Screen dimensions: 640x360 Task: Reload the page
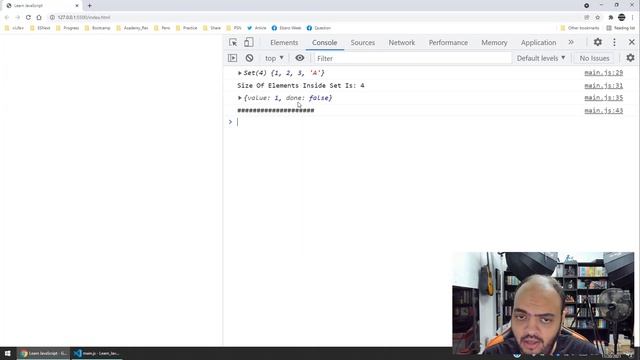[28, 17]
